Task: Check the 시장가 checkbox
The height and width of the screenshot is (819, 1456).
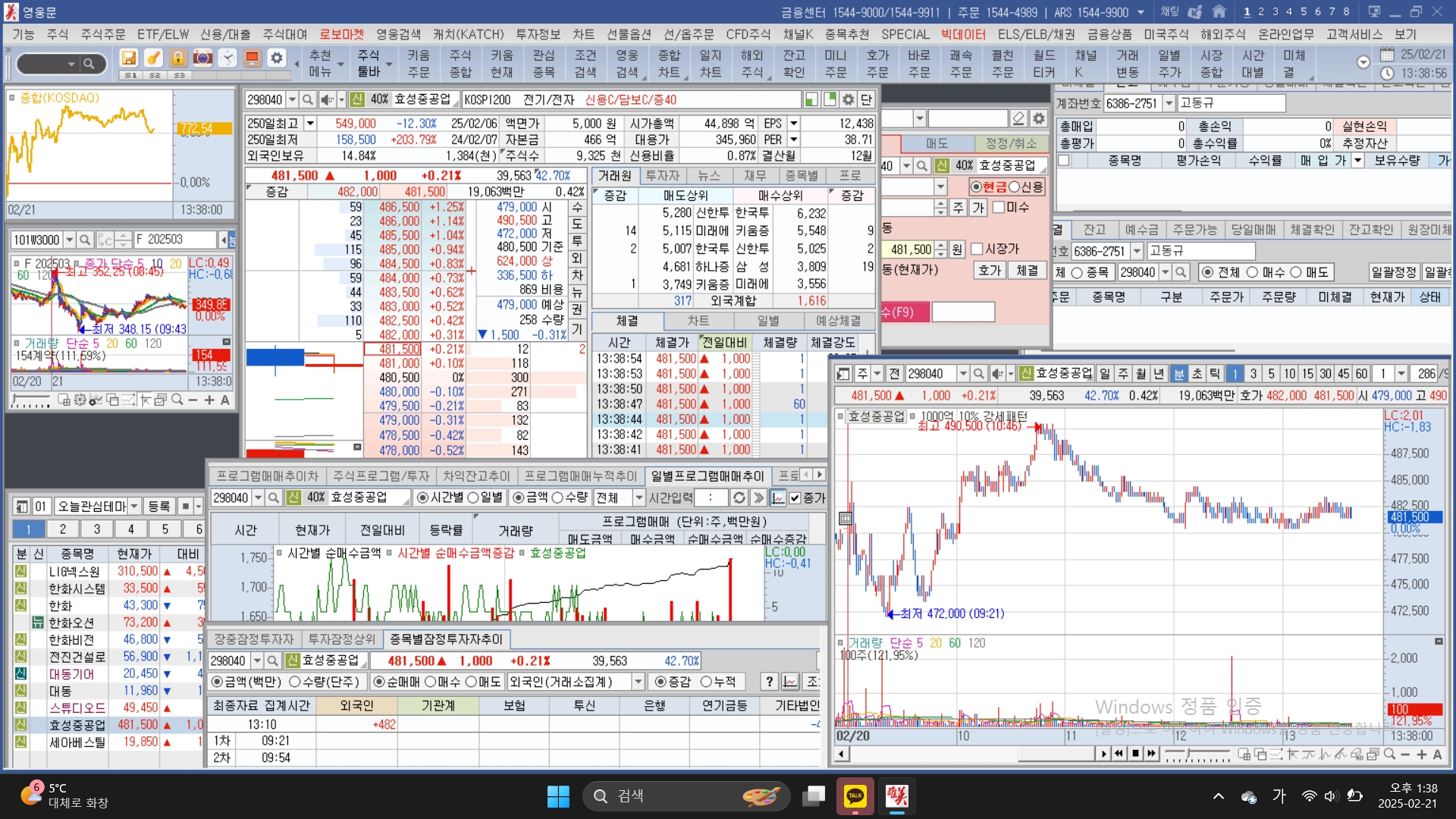Action: [x=977, y=249]
